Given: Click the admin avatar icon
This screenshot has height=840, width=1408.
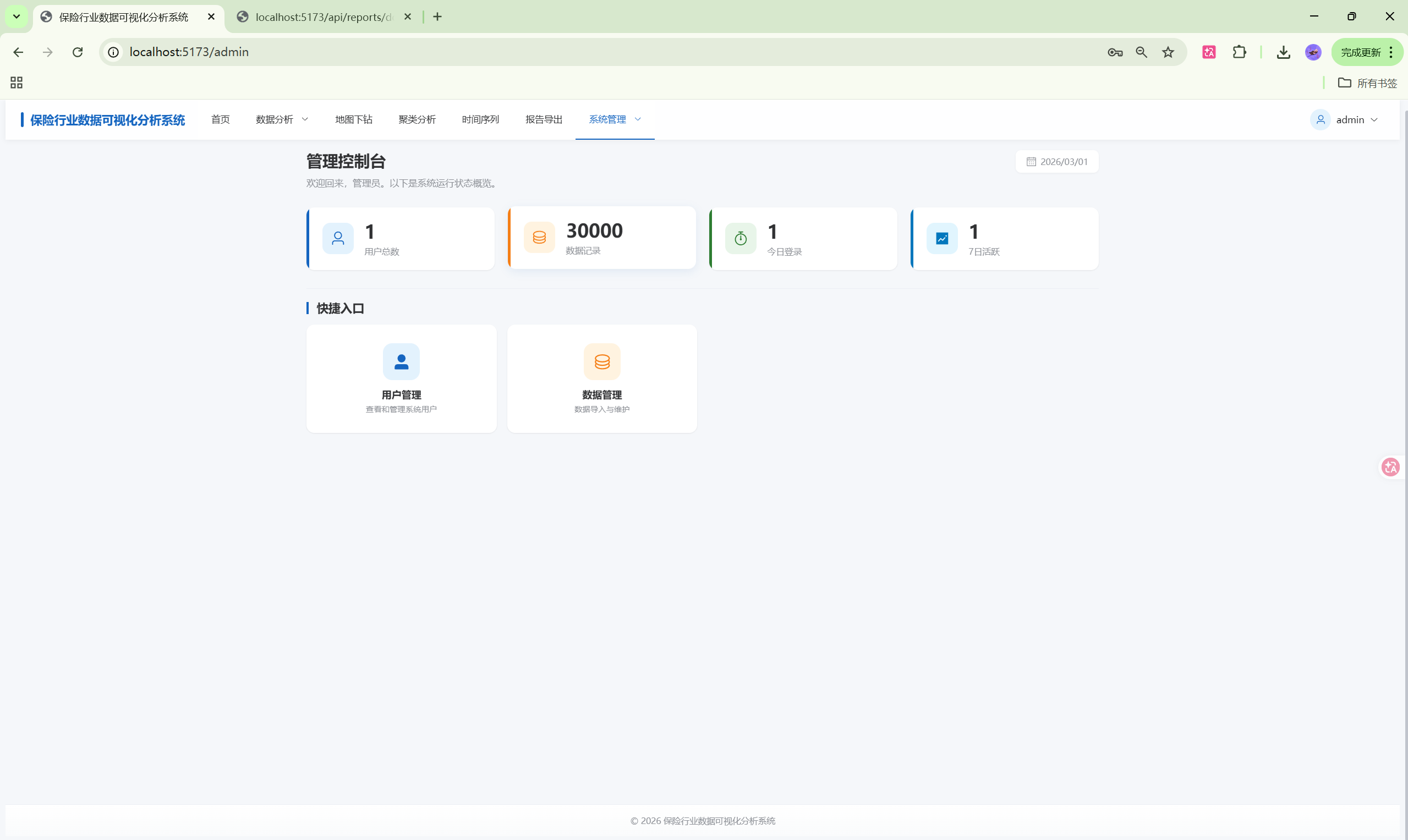Looking at the screenshot, I should [x=1321, y=119].
